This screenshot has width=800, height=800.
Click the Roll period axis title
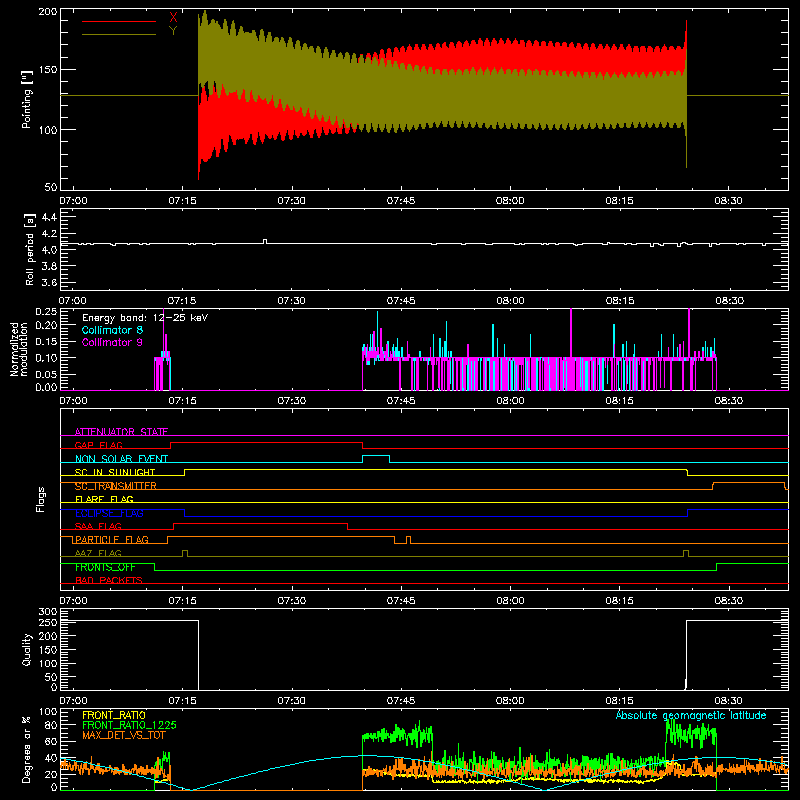[29, 249]
